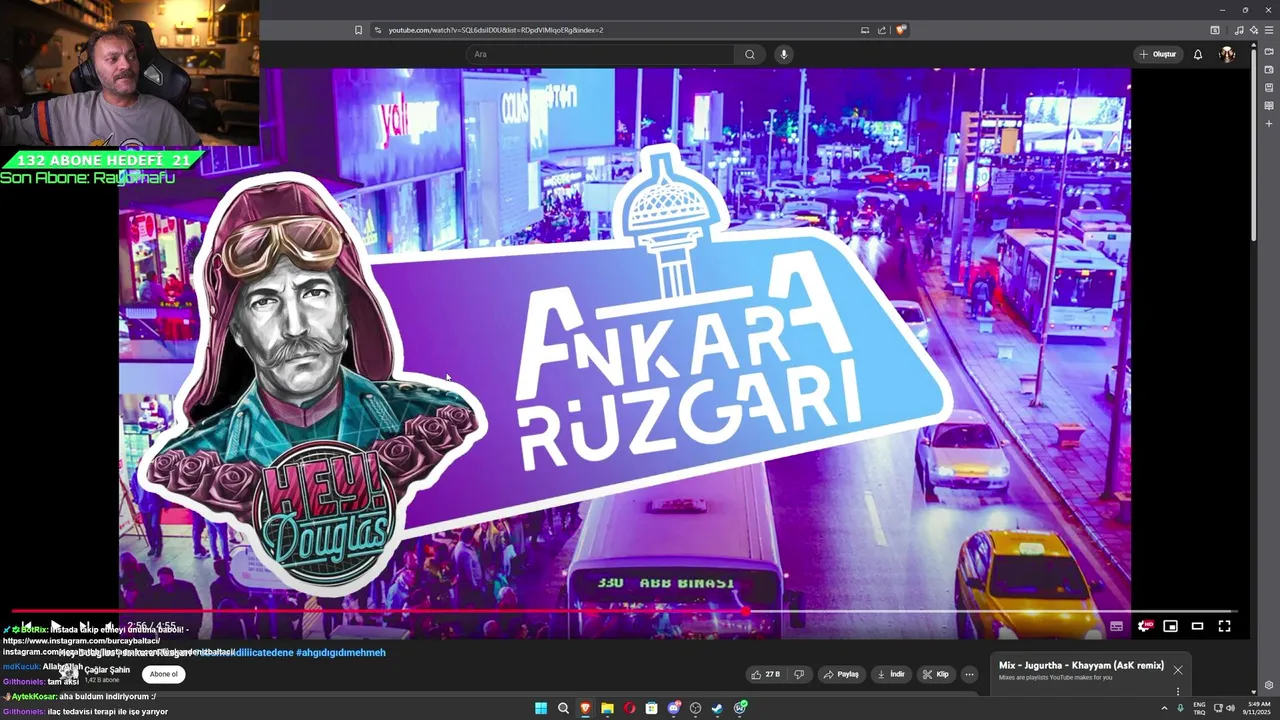The height and width of the screenshot is (720, 1280).
Task: Toggle subtitles on the video player
Action: [x=1116, y=626]
